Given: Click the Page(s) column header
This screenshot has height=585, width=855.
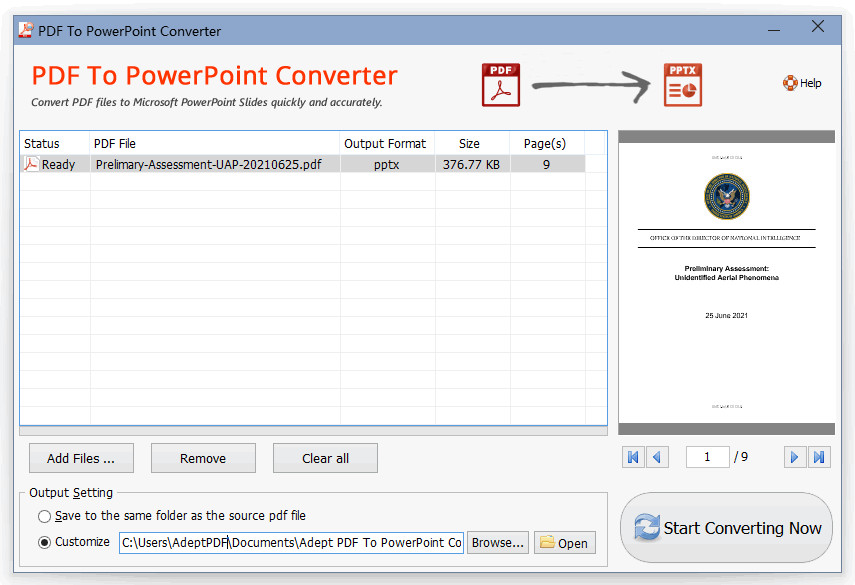Looking at the screenshot, I should pos(547,143).
